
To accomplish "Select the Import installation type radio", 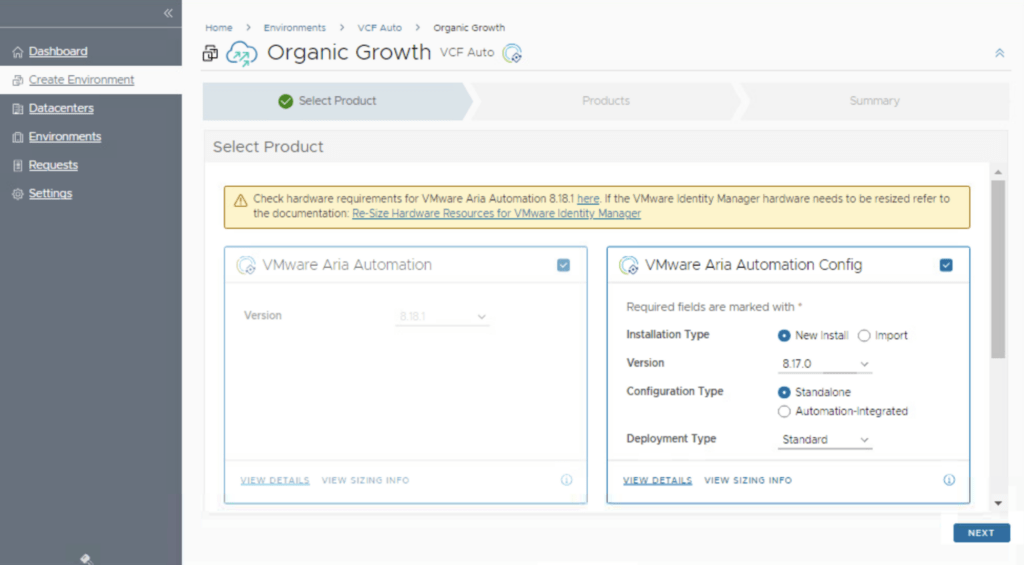I will coord(864,336).
